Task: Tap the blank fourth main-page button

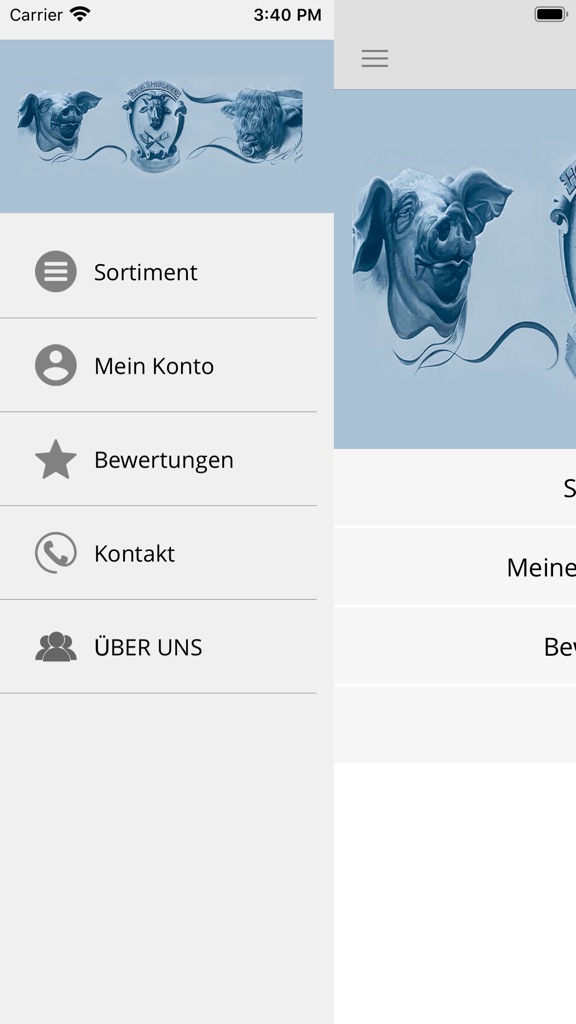Action: pyautogui.click(x=455, y=725)
